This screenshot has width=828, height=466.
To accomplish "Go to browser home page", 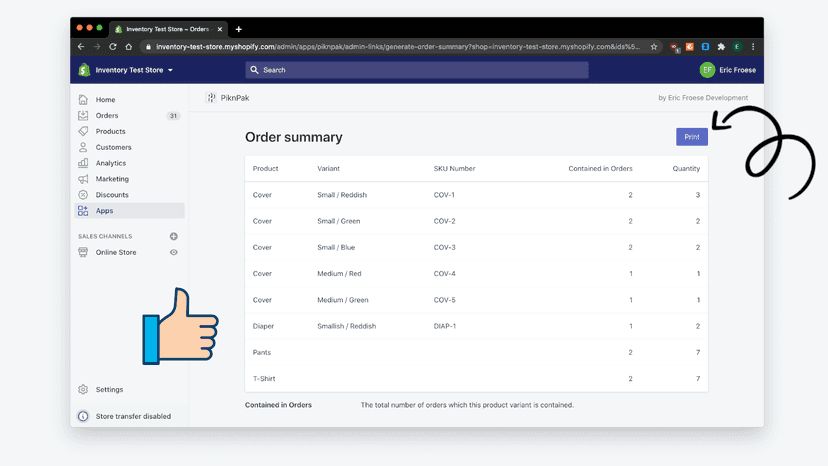I will pos(128,46).
